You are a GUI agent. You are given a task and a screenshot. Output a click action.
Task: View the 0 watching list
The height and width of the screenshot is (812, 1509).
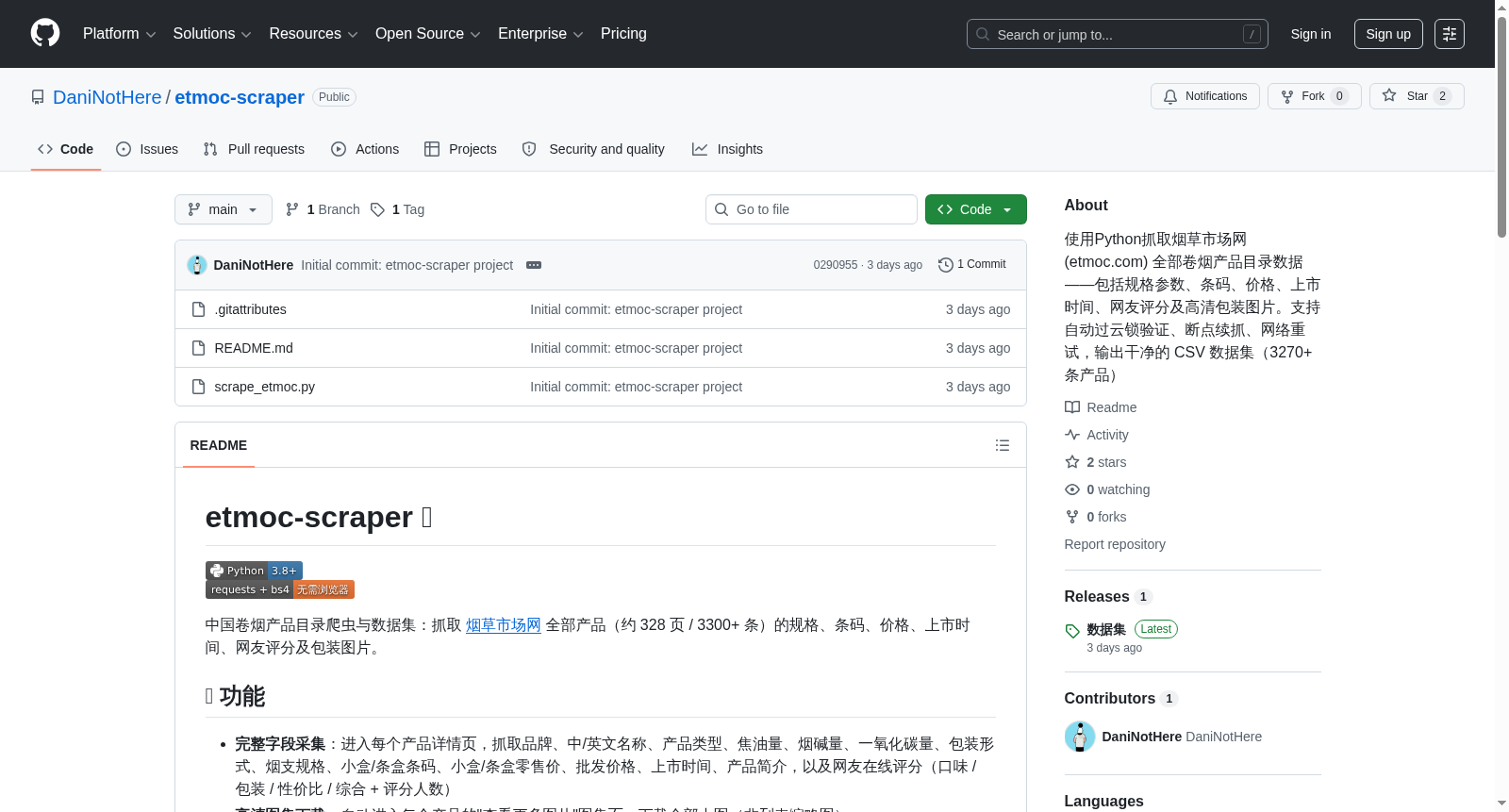coord(1107,489)
